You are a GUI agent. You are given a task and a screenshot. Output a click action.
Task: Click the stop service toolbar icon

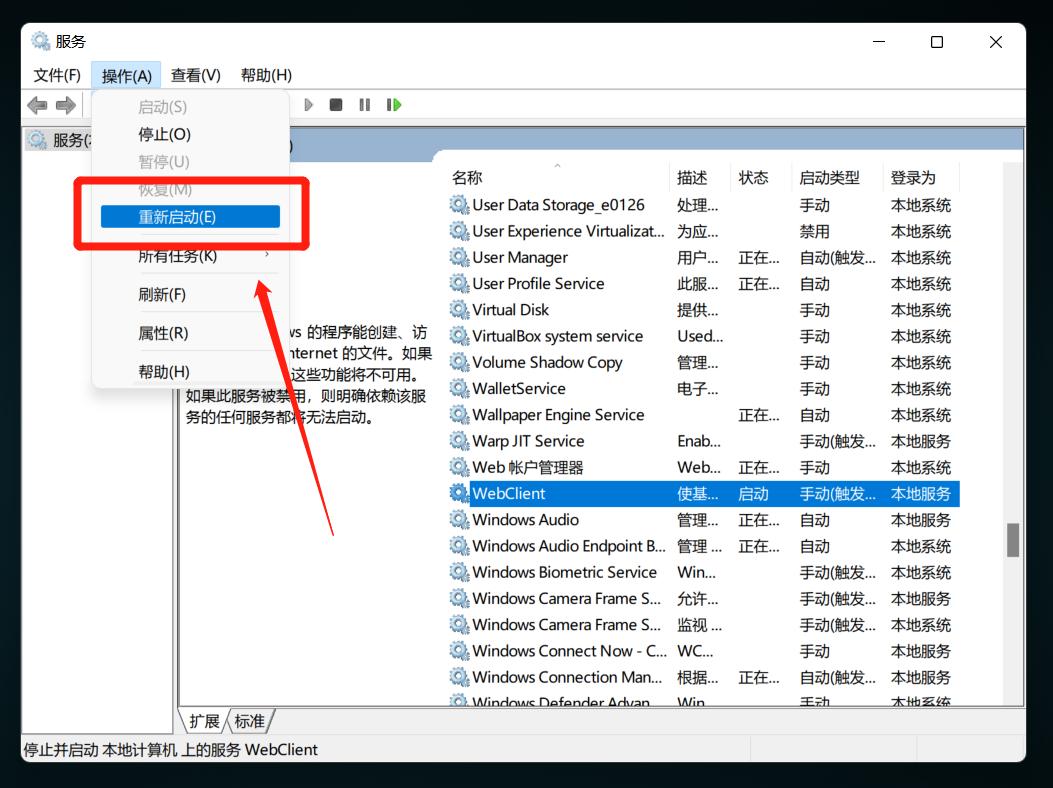pyautogui.click(x=336, y=104)
